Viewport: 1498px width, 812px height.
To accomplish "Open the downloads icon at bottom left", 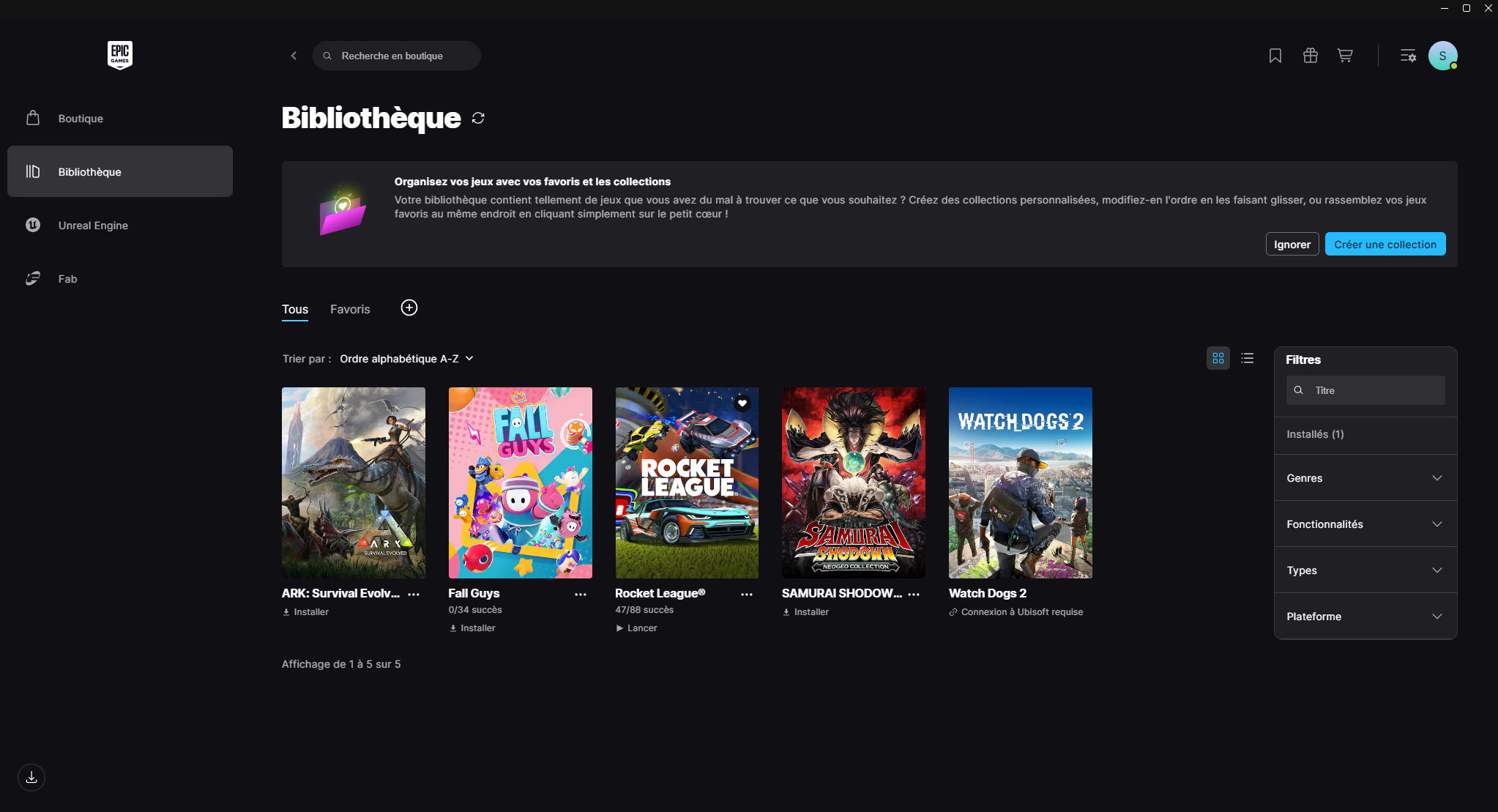I will click(31, 778).
